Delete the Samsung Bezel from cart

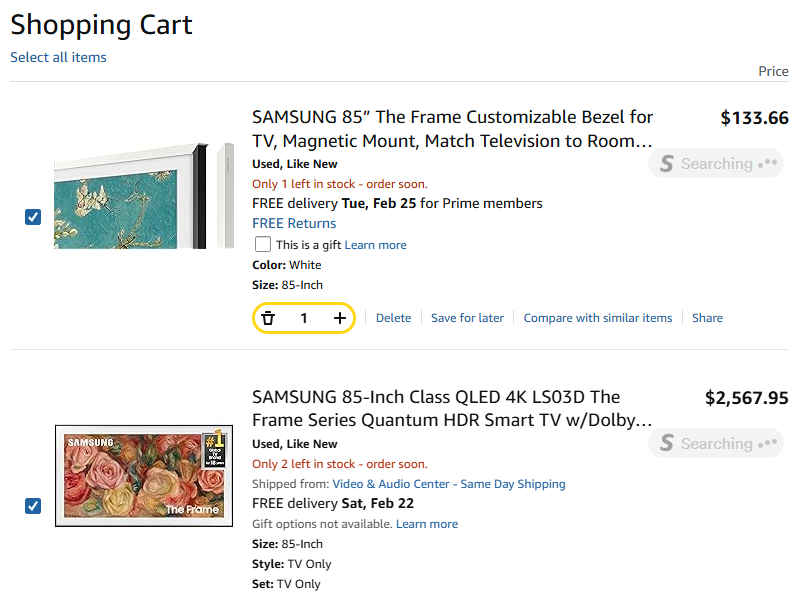[x=393, y=318]
